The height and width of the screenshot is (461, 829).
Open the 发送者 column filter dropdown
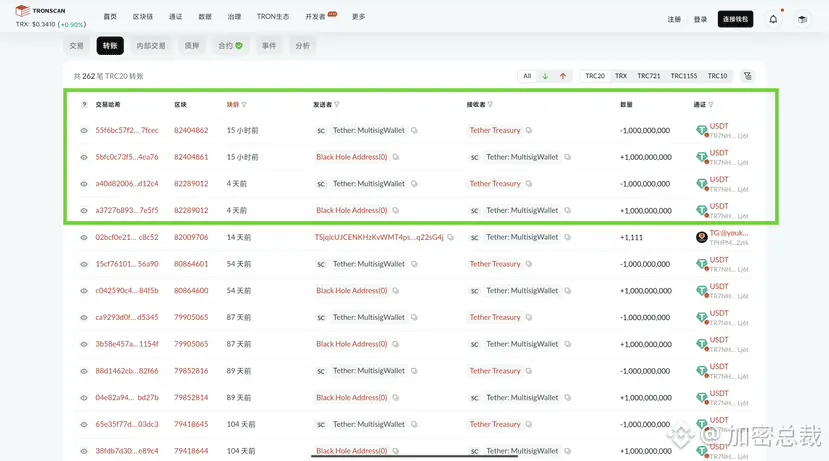(337, 105)
